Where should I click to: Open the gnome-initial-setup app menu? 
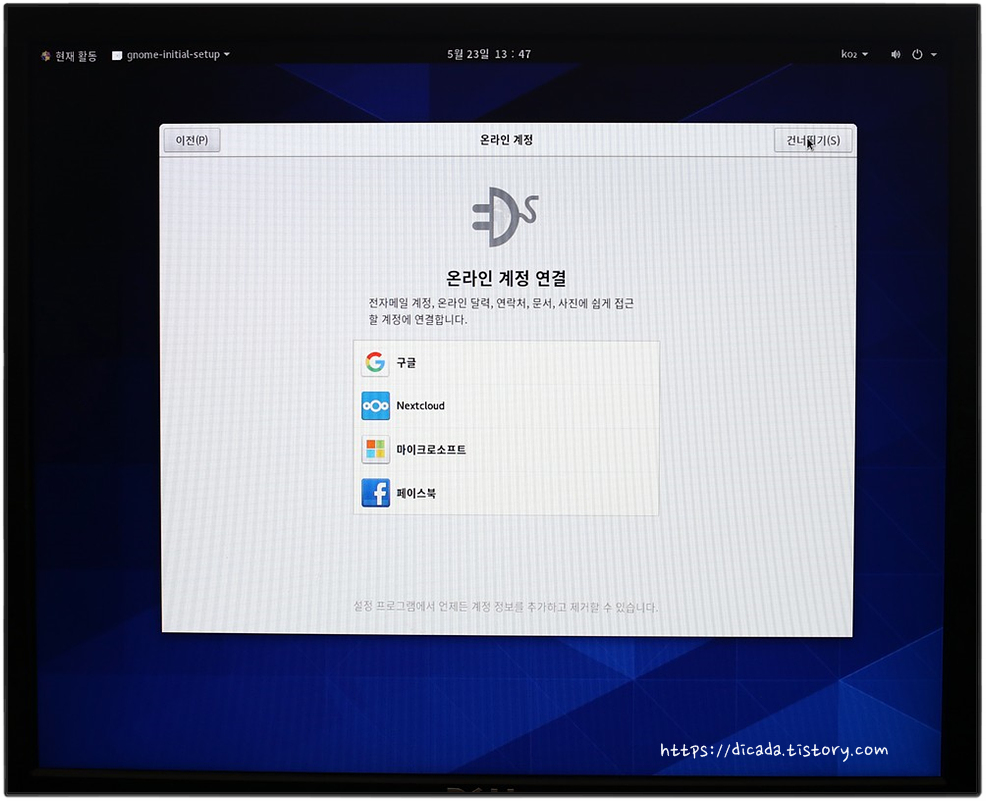point(171,55)
